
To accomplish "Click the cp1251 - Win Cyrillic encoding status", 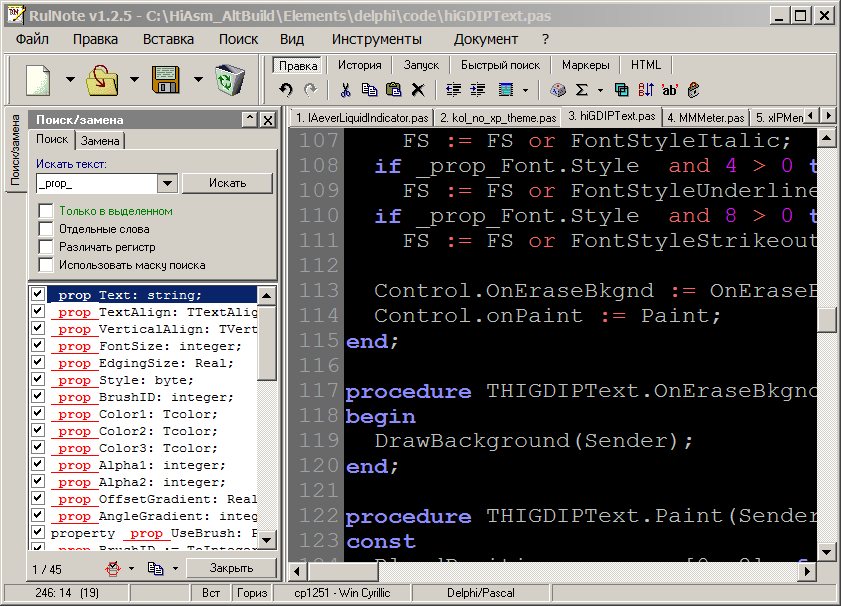I will (342, 593).
